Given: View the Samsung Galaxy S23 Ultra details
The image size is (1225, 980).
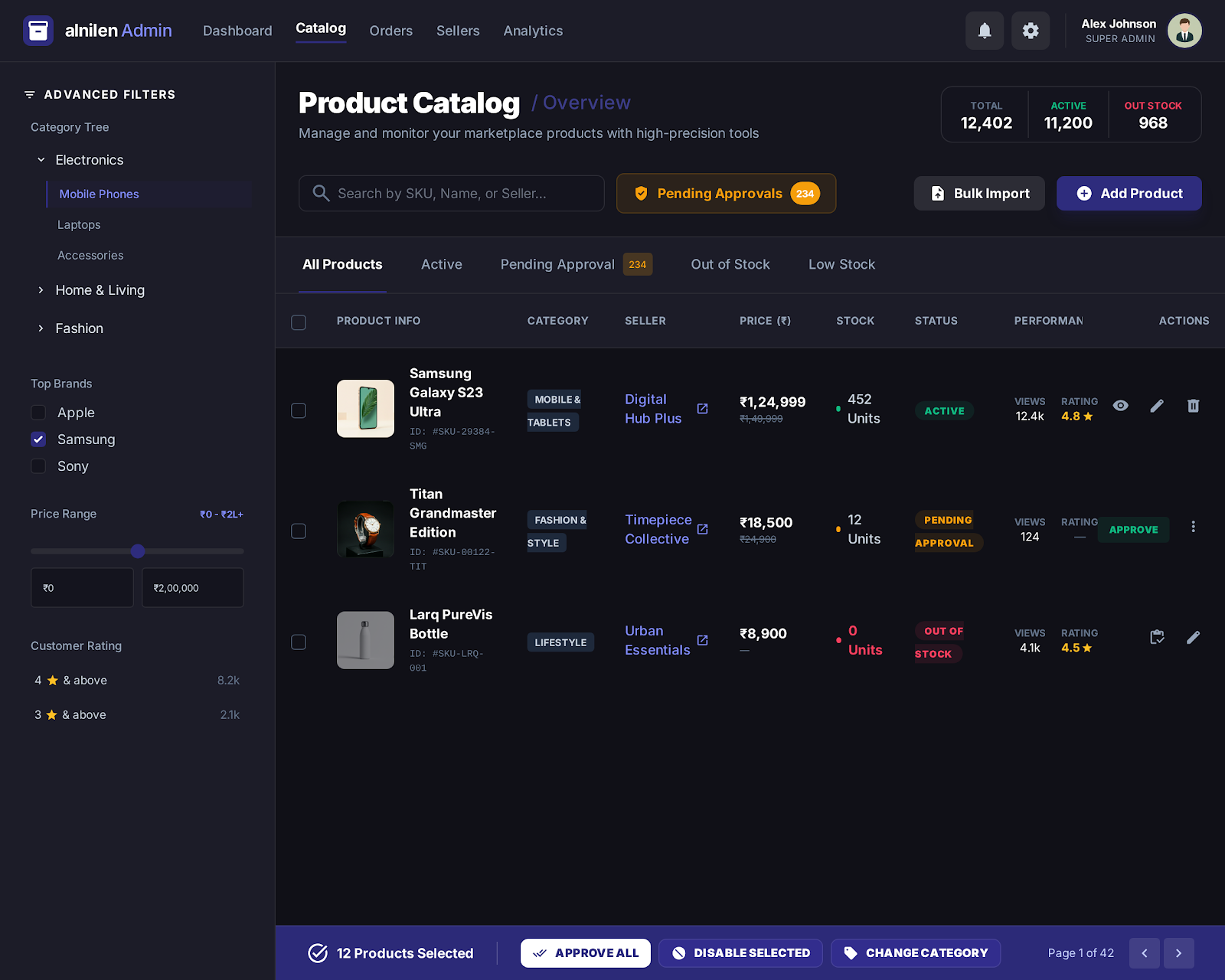Looking at the screenshot, I should pos(1120,406).
